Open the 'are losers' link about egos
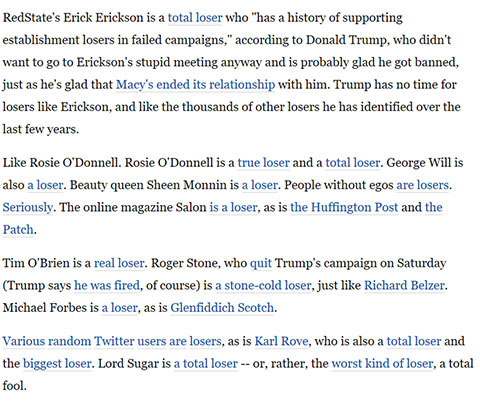Screen dimensions: 480x411 coord(422,185)
